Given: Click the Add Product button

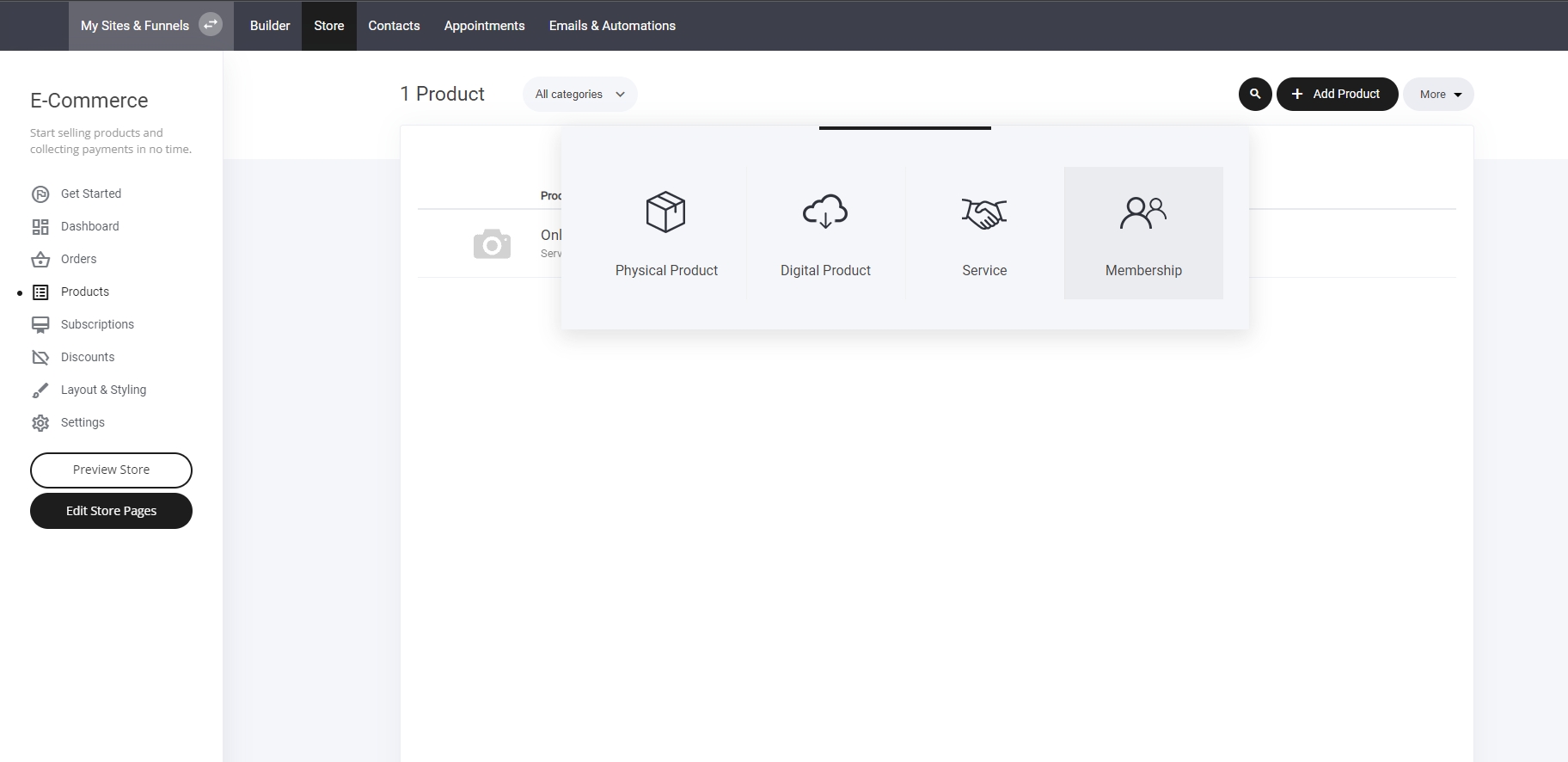Looking at the screenshot, I should coord(1337,94).
